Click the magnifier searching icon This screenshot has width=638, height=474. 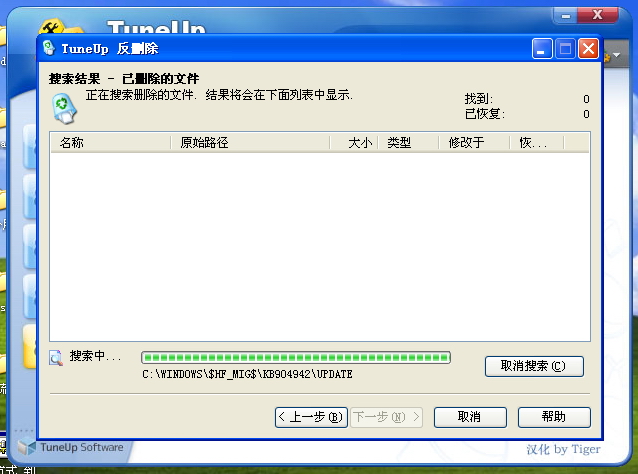coord(56,358)
